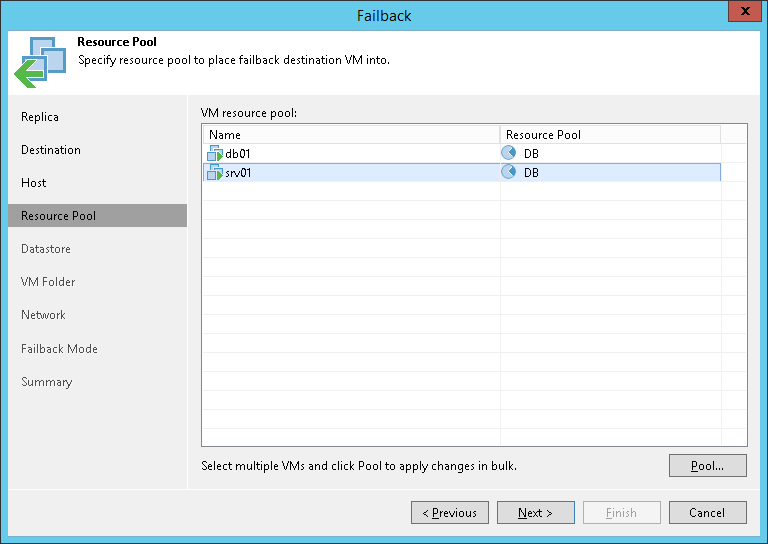Cancel the Failback wizard
The height and width of the screenshot is (544, 768).
click(x=707, y=513)
